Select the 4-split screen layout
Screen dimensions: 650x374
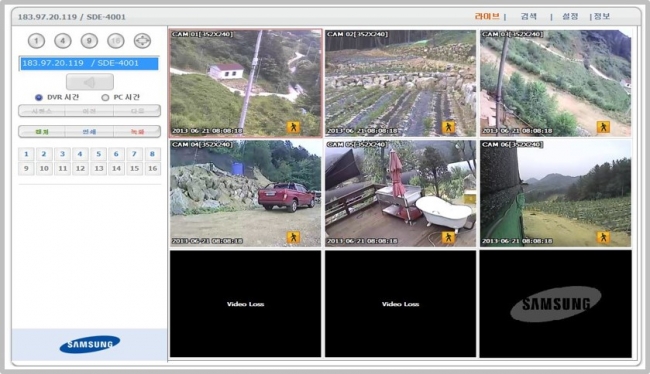click(63, 41)
